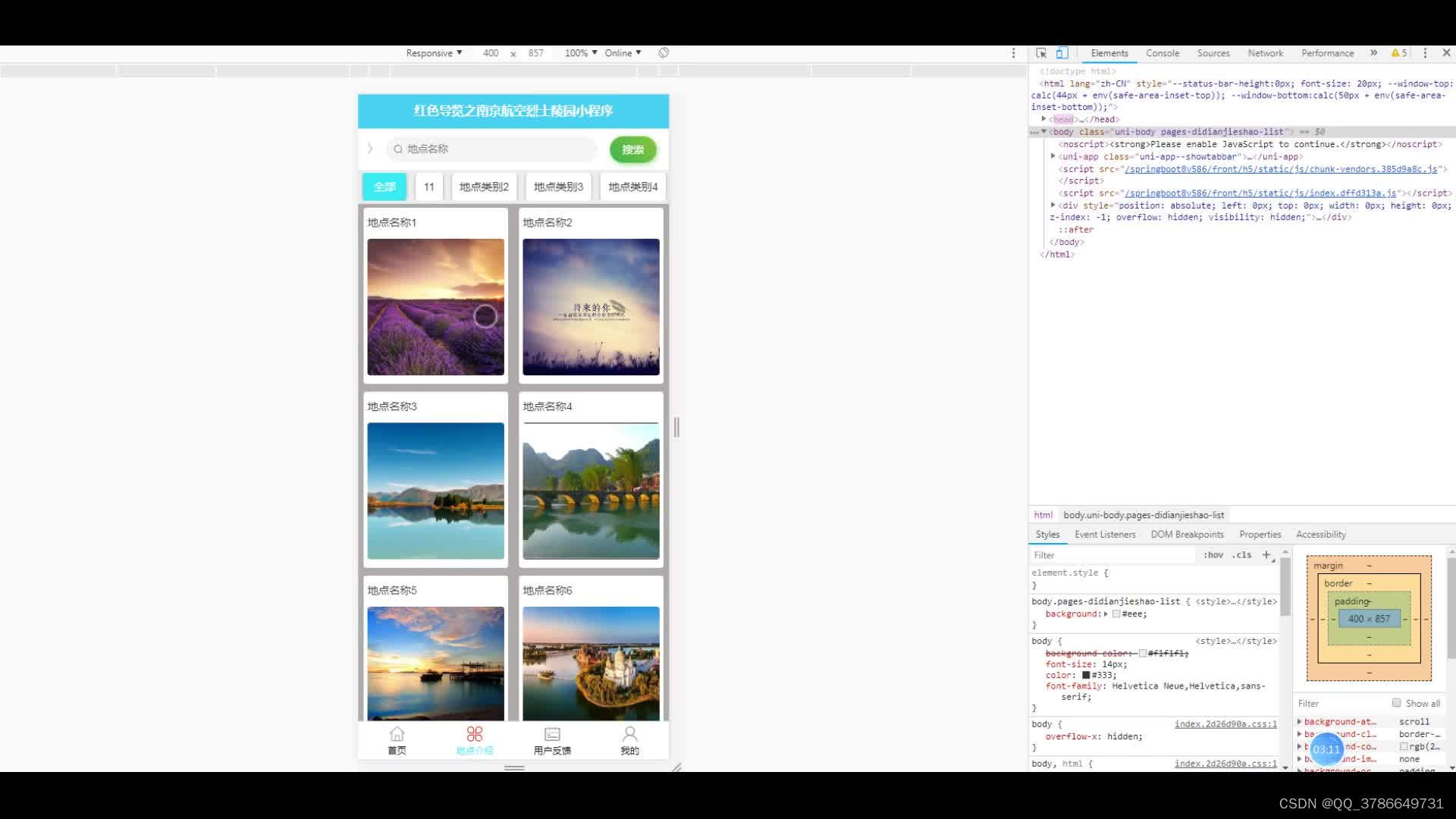Tap the 我的 profile tab icon

click(630, 734)
